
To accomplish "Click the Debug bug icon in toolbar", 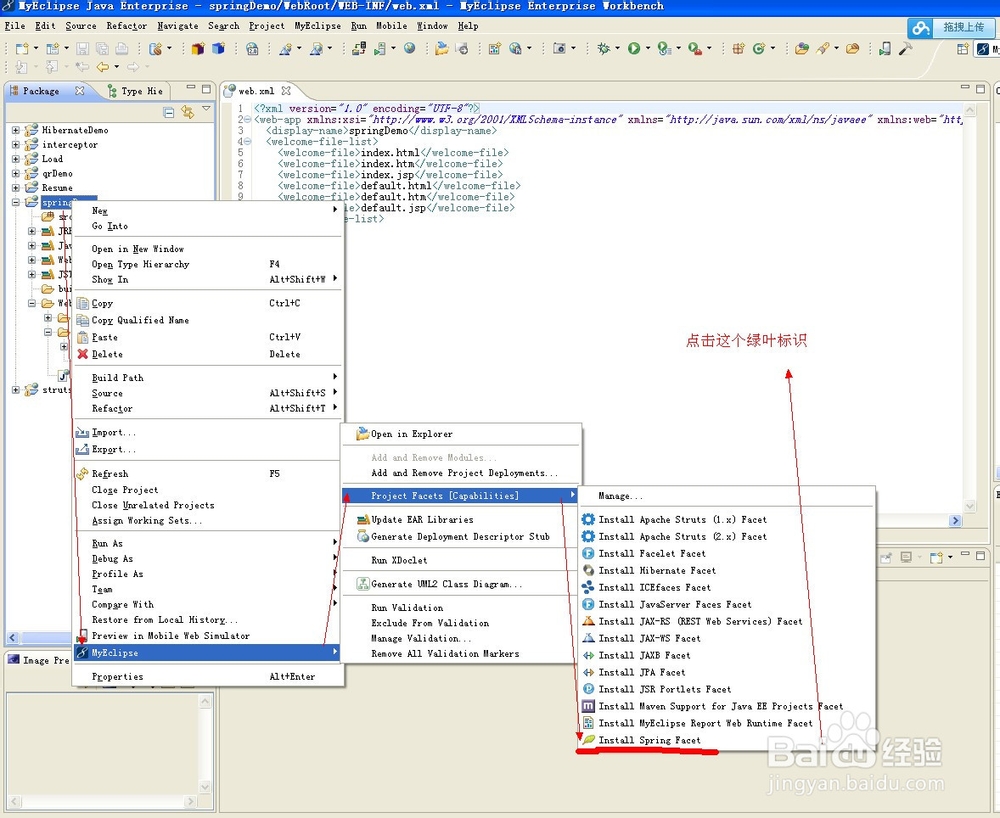I will (603, 48).
